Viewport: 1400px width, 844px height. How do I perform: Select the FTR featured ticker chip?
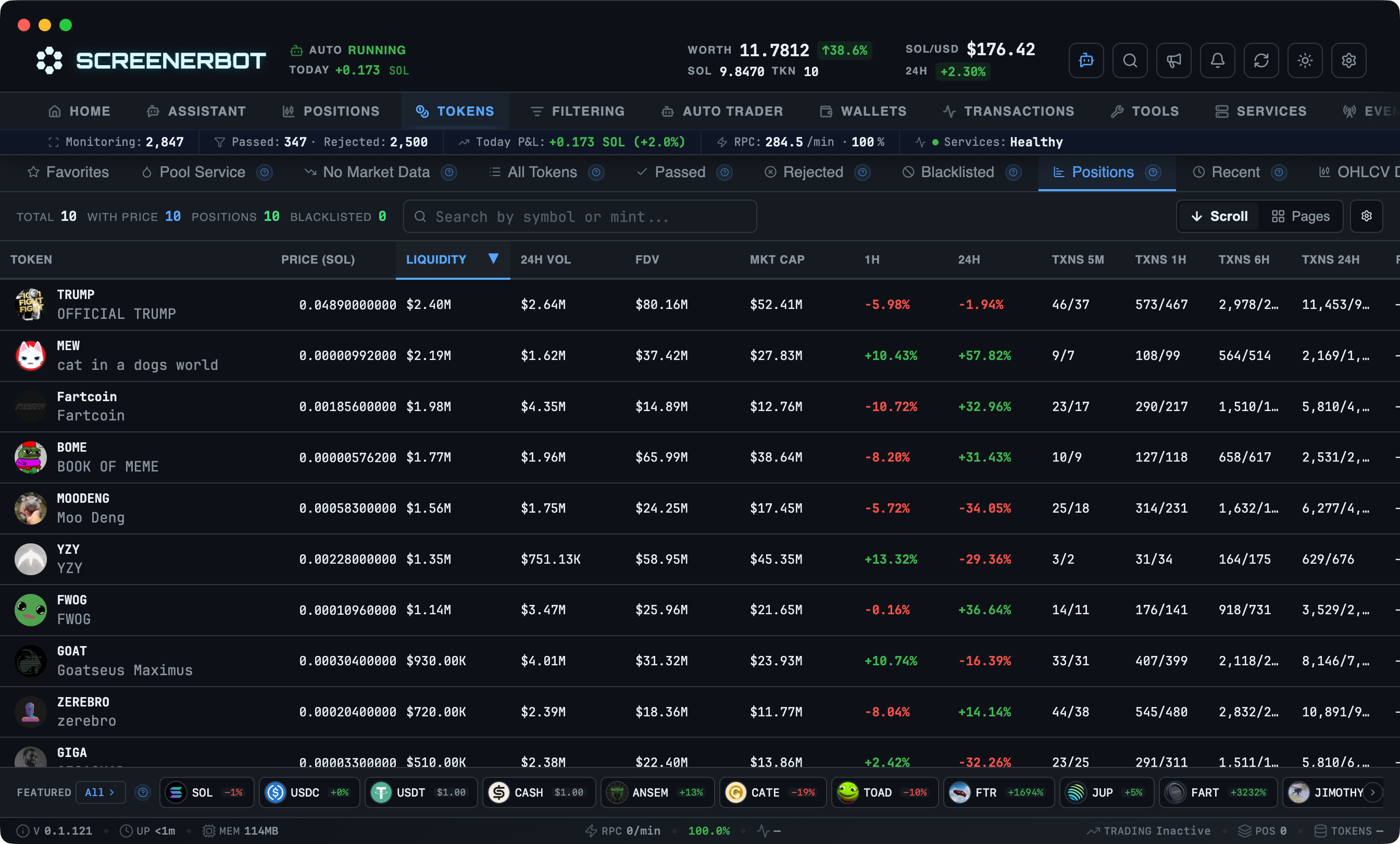coord(998,792)
